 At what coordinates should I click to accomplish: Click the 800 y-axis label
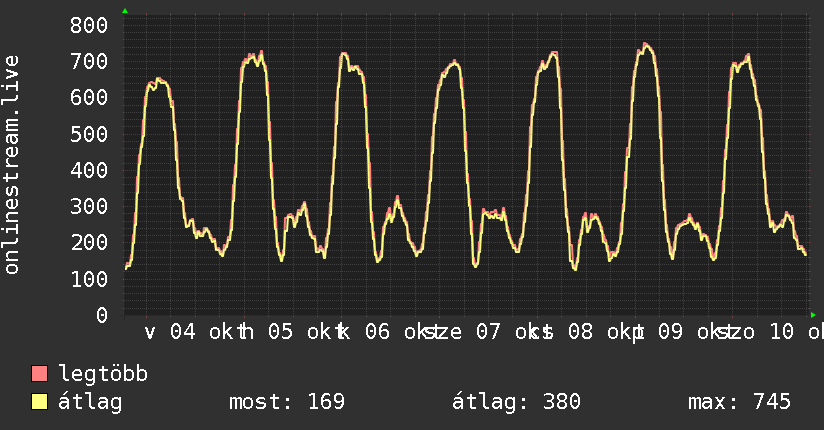point(89,25)
